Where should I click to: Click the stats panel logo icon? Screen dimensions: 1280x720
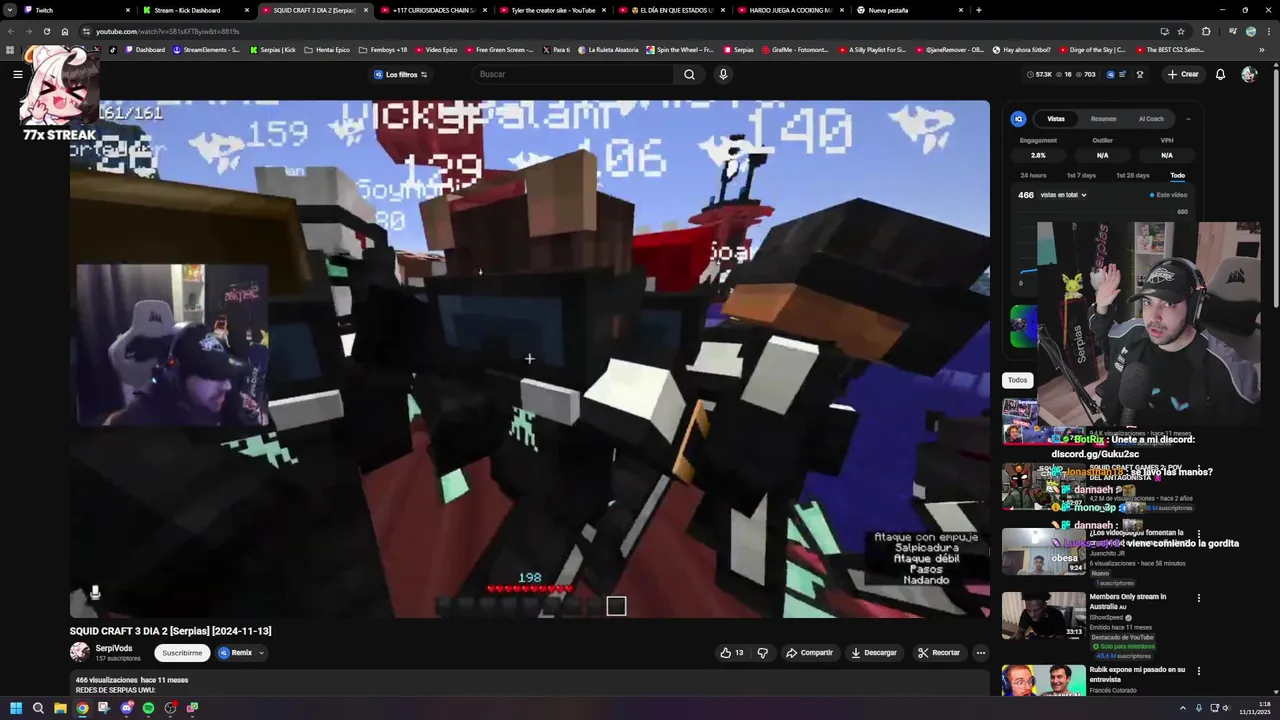point(1019,119)
